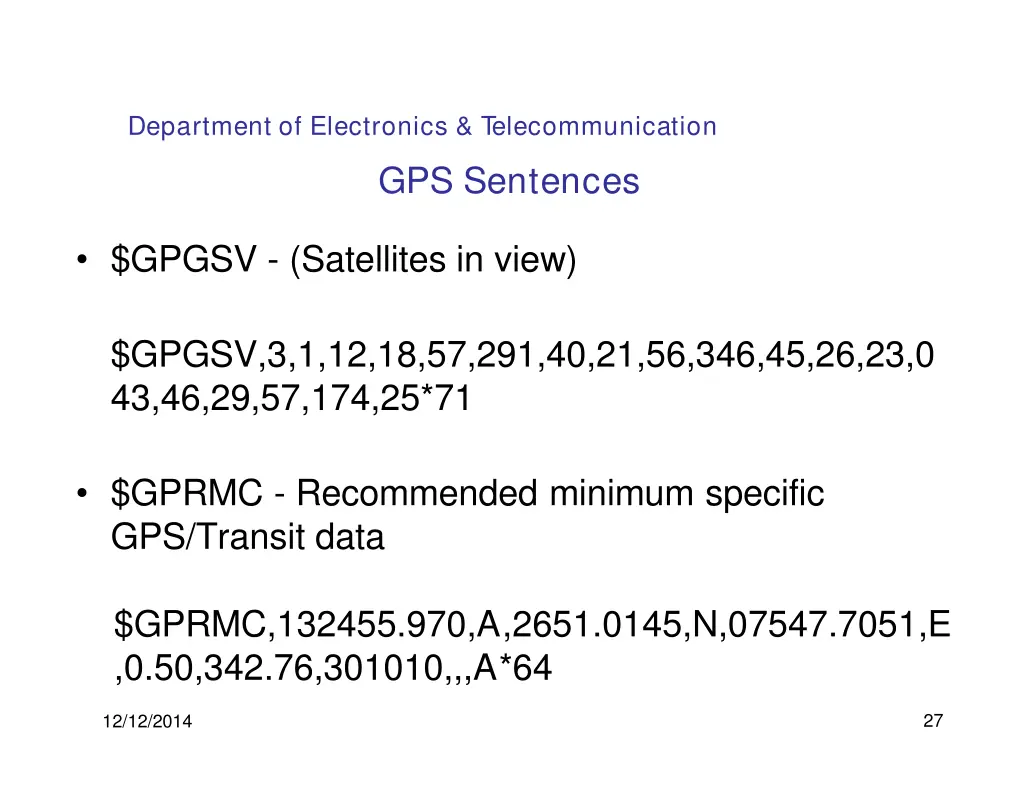Click the word Telecommunication in header
This screenshot has height=791, width=1024.
599,126
